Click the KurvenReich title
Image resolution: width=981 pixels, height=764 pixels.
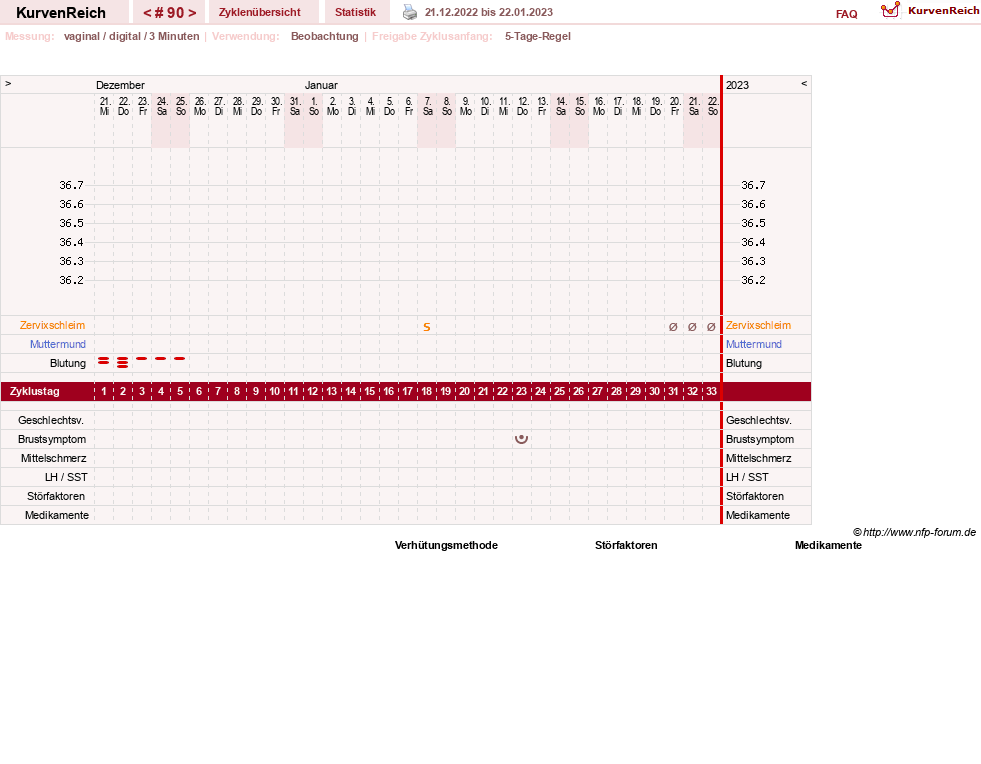(x=61, y=13)
